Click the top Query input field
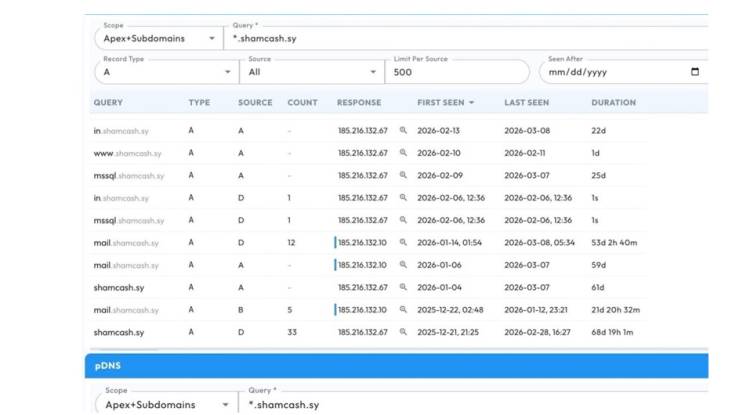The image size is (750, 415). (470, 39)
